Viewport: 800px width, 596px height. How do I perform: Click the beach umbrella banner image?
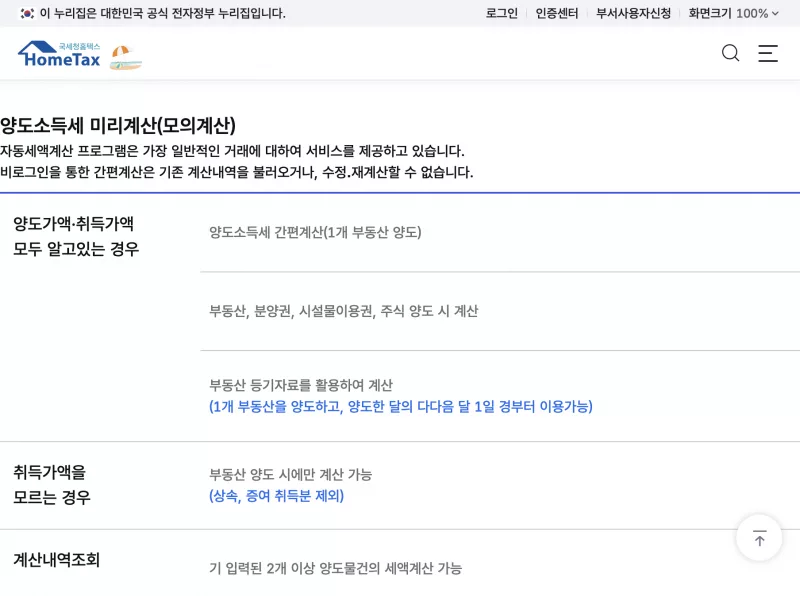coord(126,57)
